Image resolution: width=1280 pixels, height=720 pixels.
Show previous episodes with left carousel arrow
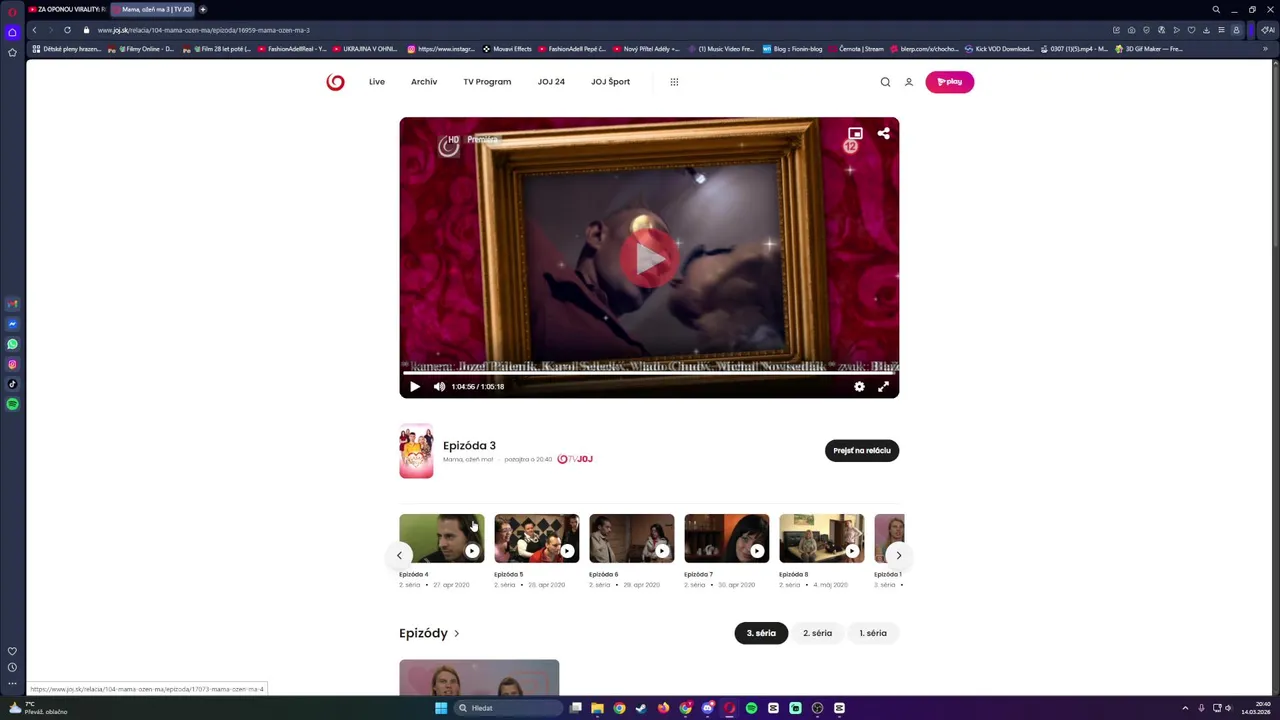coord(399,555)
